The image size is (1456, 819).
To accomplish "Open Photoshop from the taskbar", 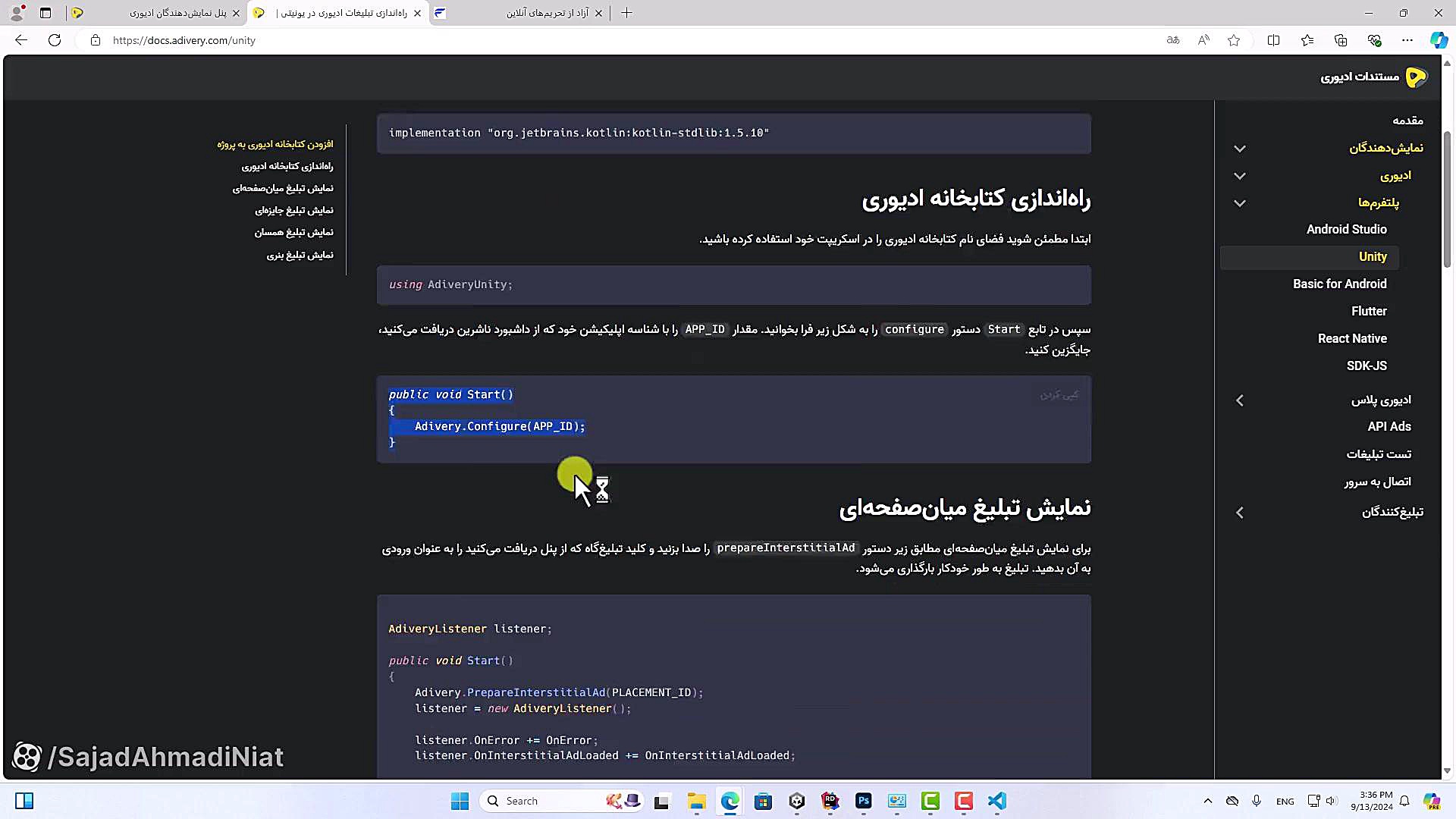I will coord(863,801).
